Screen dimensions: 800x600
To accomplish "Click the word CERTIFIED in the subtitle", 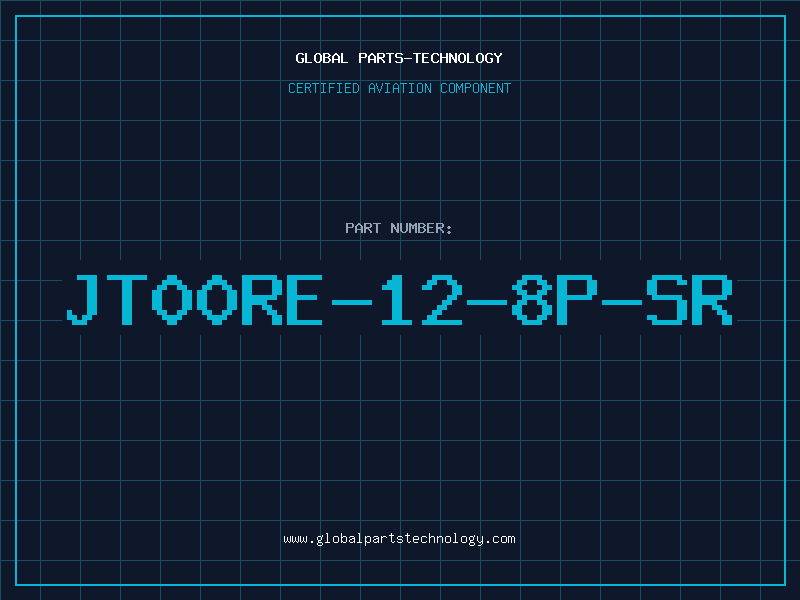I will (323, 88).
